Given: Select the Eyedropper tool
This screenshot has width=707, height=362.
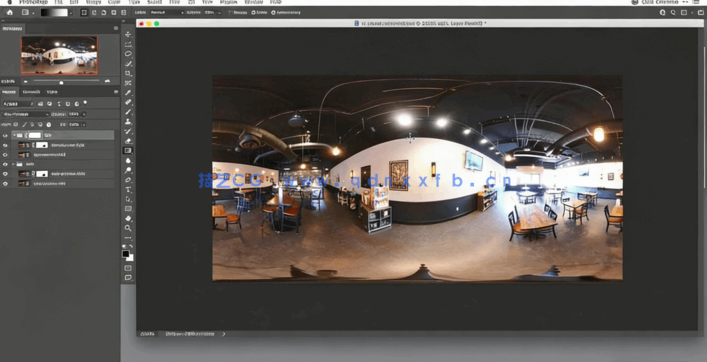Looking at the screenshot, I should tap(128, 92).
